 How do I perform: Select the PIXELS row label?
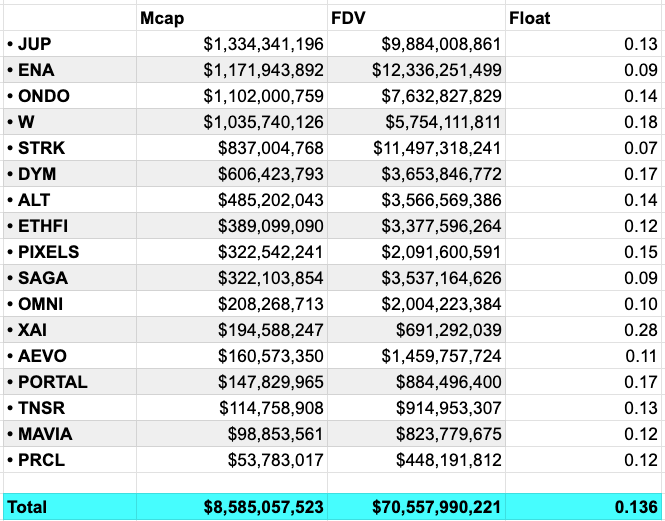pyautogui.click(x=48, y=252)
